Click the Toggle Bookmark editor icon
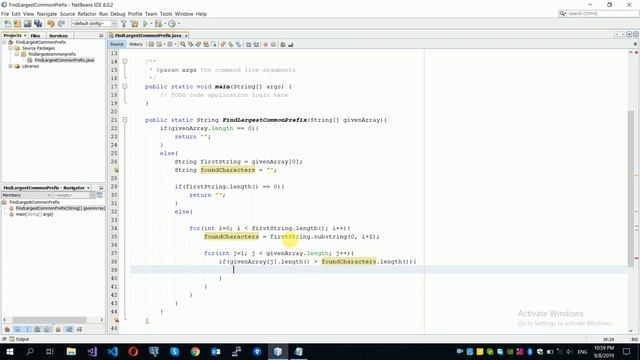The height and width of the screenshot is (360, 640). click(238, 44)
